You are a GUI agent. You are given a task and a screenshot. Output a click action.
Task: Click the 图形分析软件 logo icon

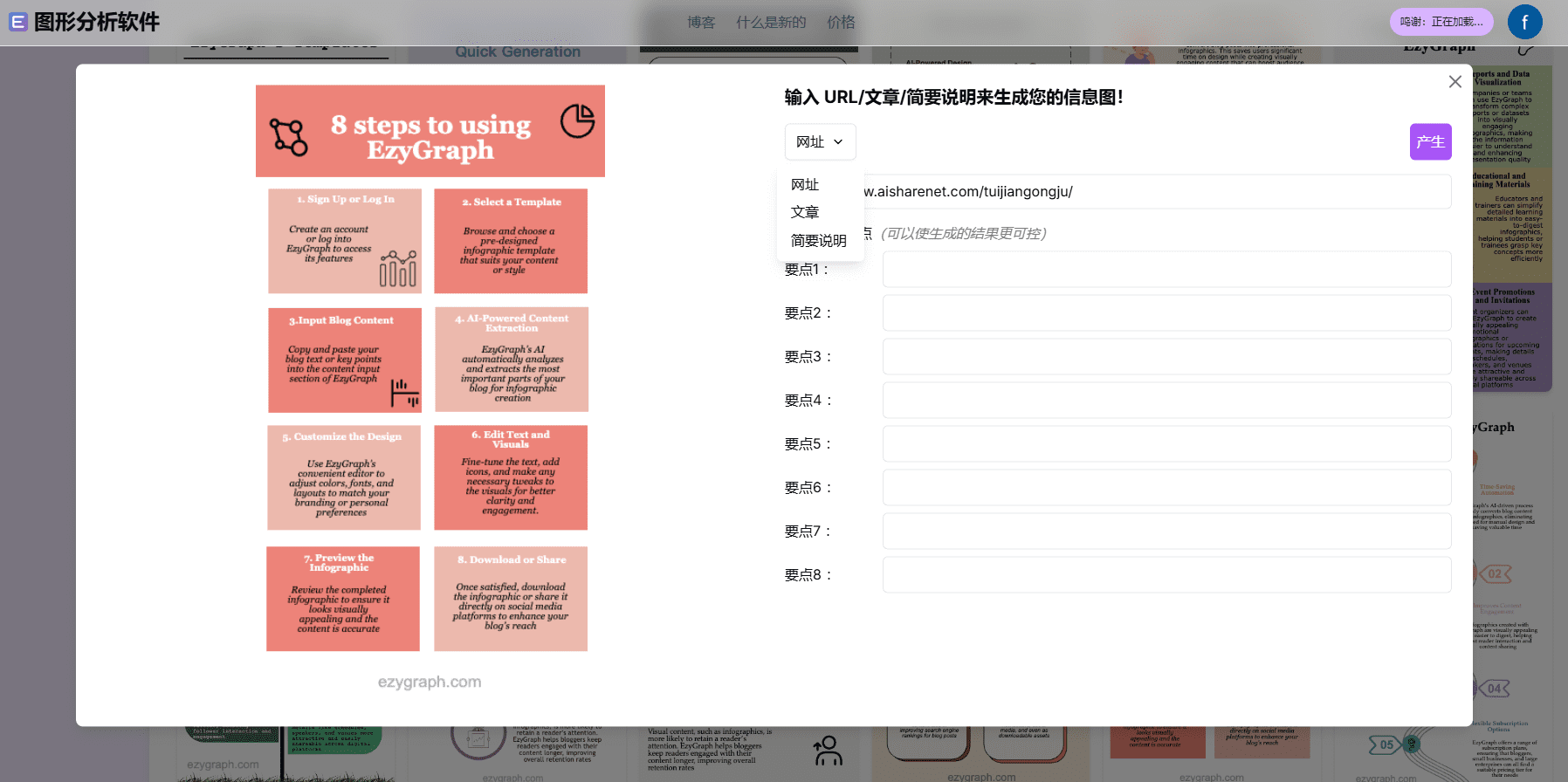click(18, 22)
